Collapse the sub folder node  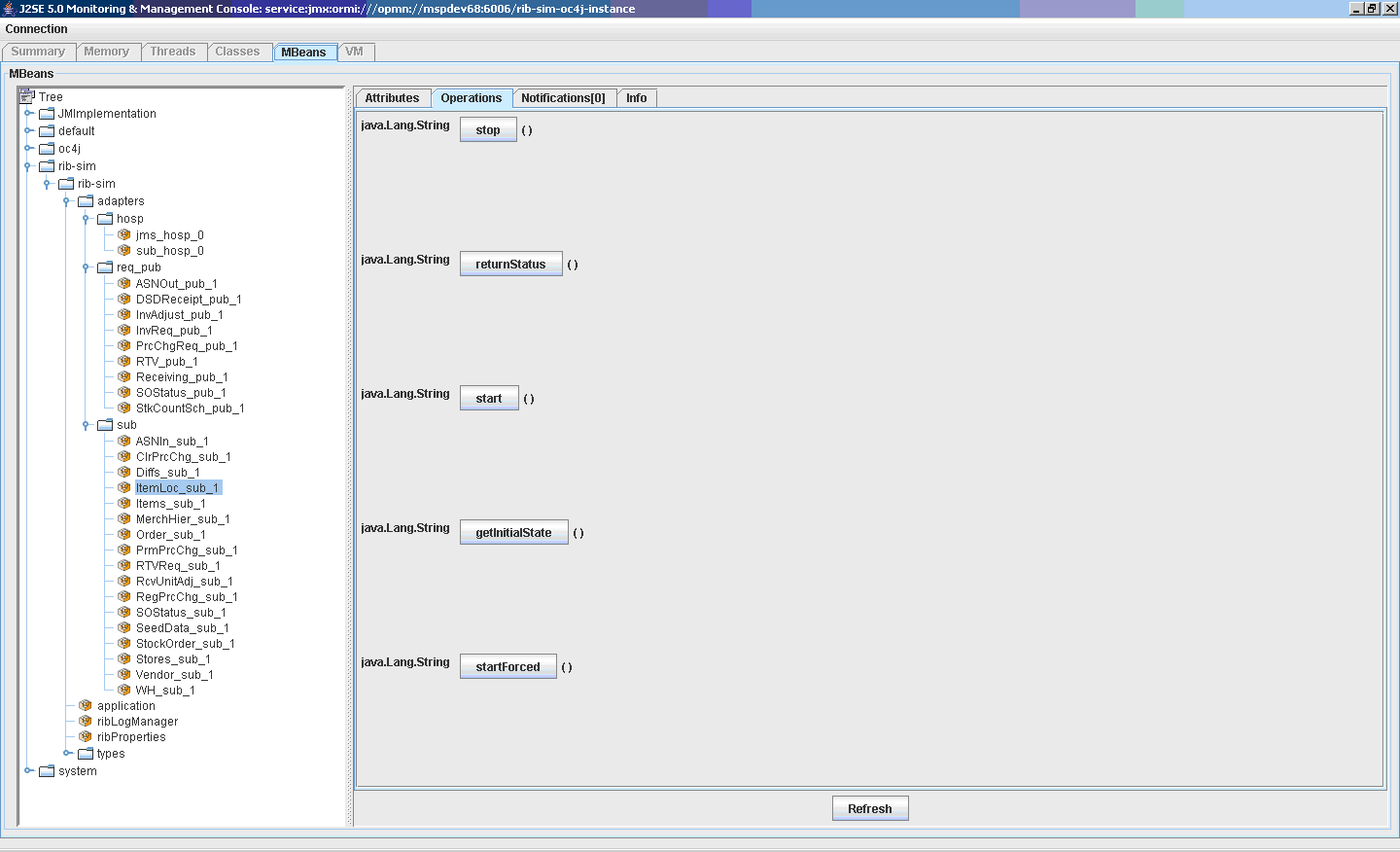pyautogui.click(x=87, y=425)
